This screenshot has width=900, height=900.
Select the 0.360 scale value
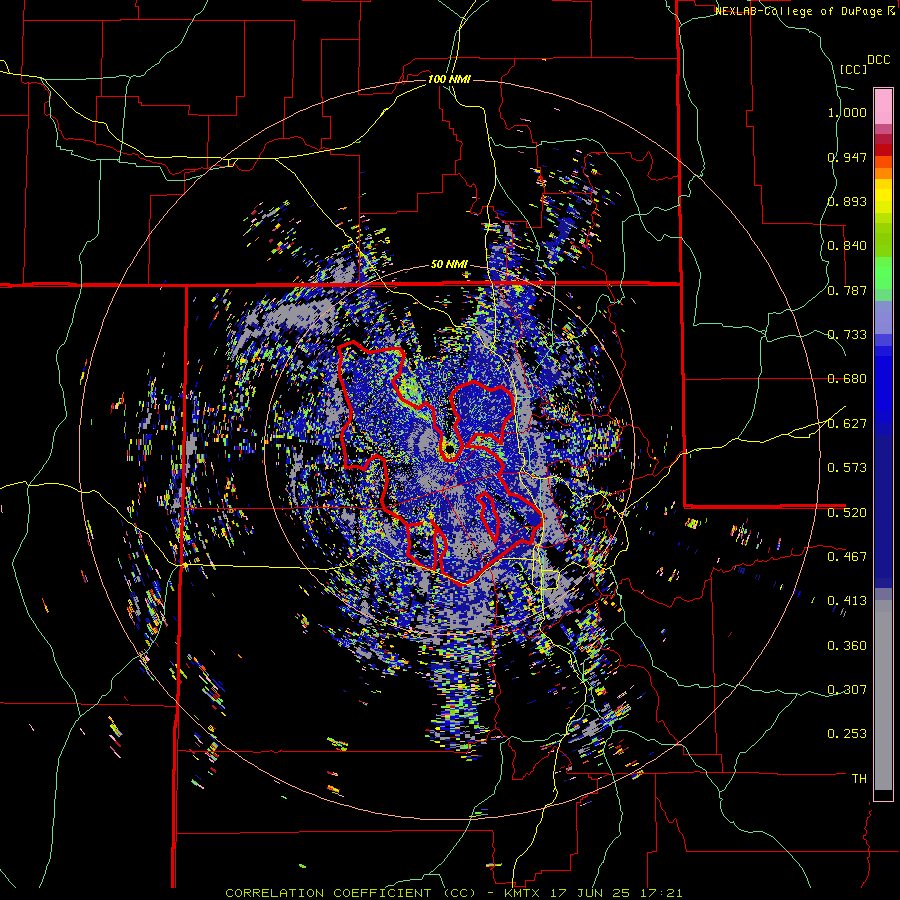click(847, 646)
